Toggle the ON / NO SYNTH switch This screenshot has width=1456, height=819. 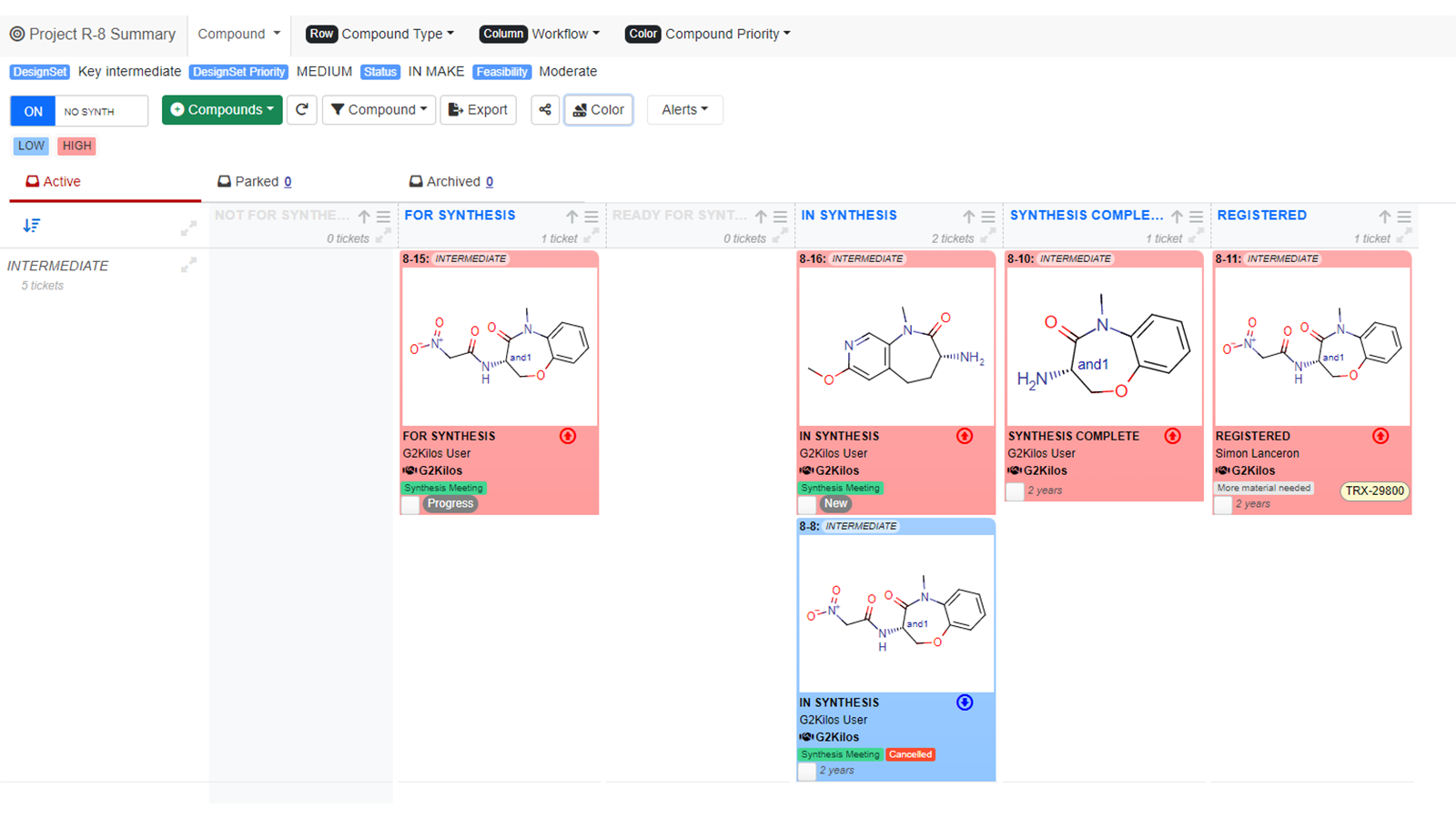pos(79,111)
